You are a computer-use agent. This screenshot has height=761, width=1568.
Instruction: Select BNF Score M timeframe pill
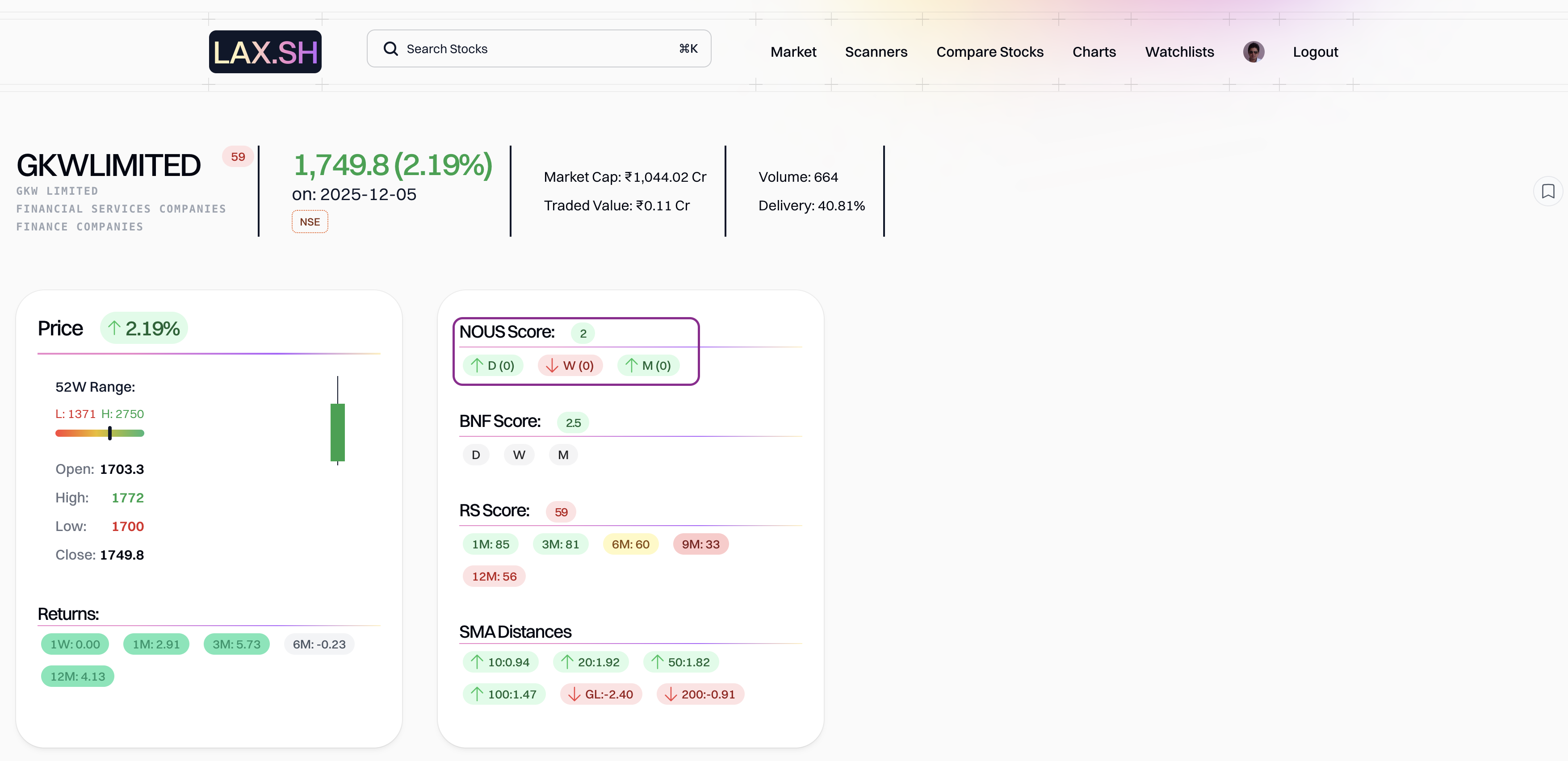[x=563, y=455]
